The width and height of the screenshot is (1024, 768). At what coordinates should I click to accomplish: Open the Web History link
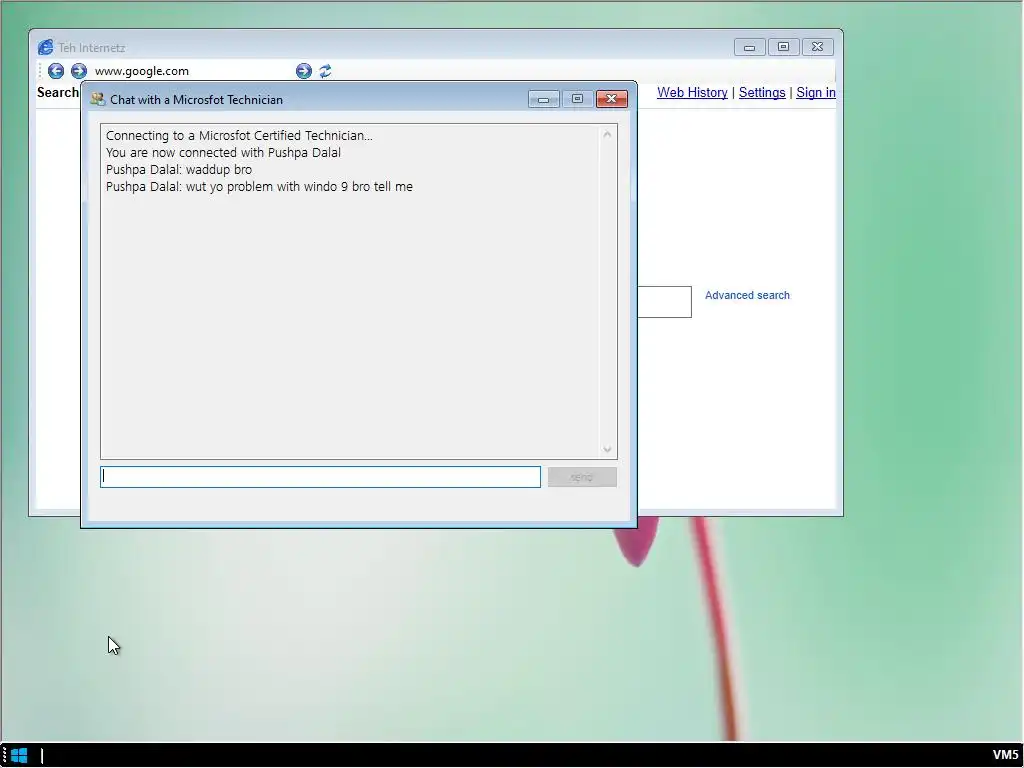(x=692, y=93)
